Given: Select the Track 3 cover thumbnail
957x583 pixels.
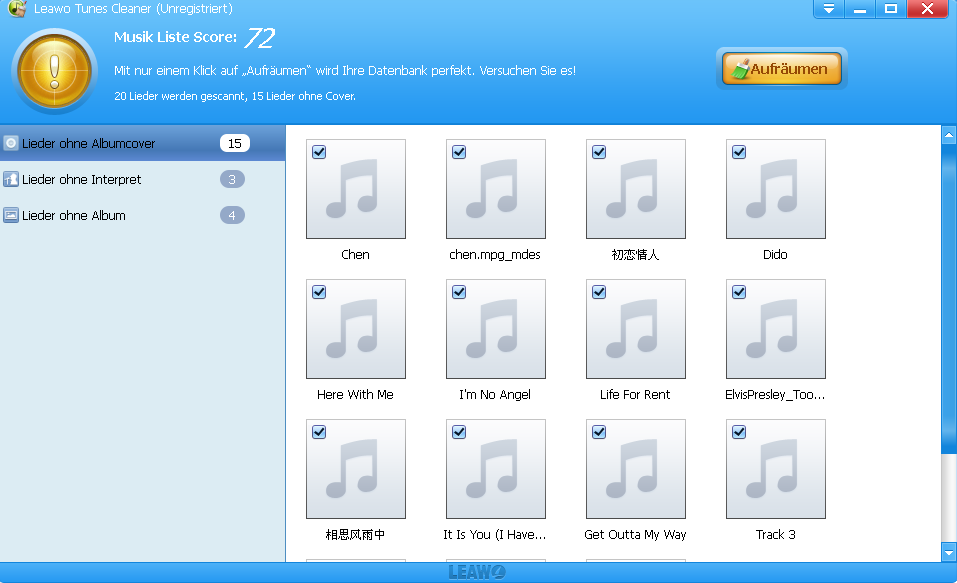Looking at the screenshot, I should tap(776, 469).
